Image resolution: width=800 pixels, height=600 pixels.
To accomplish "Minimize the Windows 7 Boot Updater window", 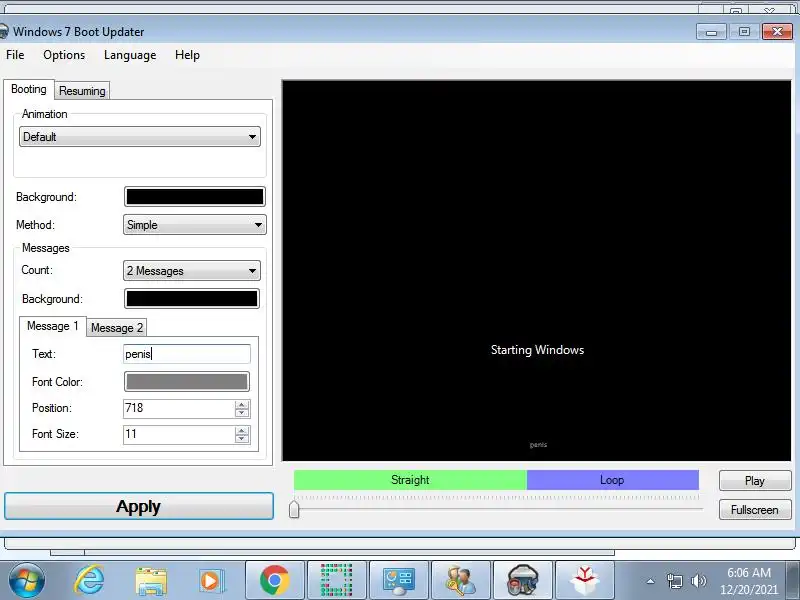I will pyautogui.click(x=712, y=32).
